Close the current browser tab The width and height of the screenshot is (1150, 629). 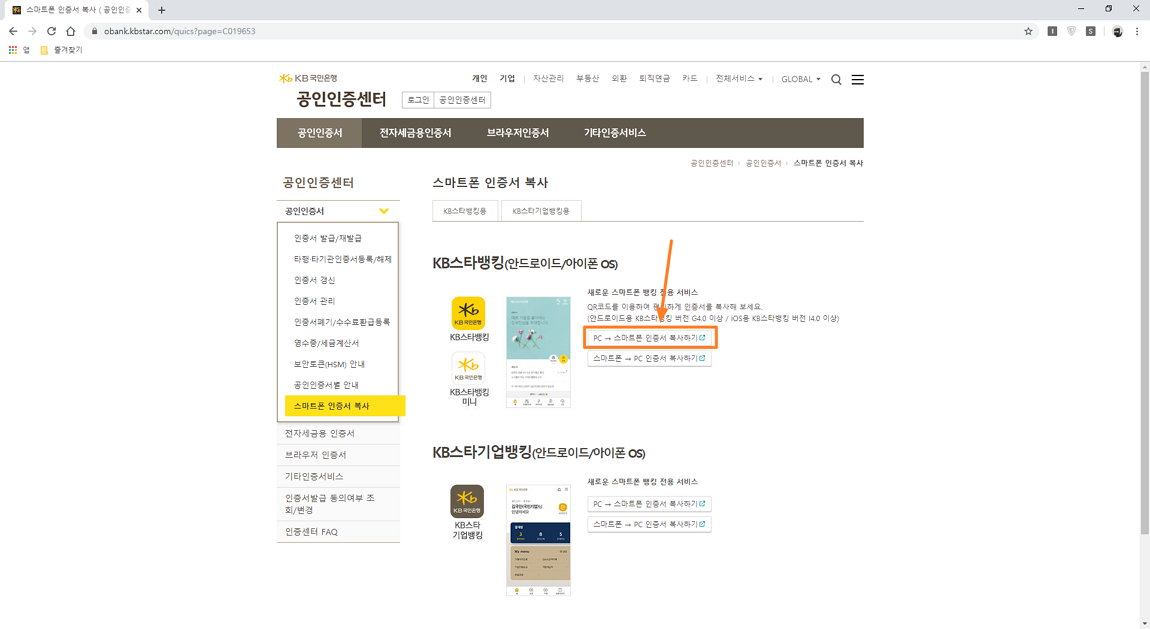(139, 10)
